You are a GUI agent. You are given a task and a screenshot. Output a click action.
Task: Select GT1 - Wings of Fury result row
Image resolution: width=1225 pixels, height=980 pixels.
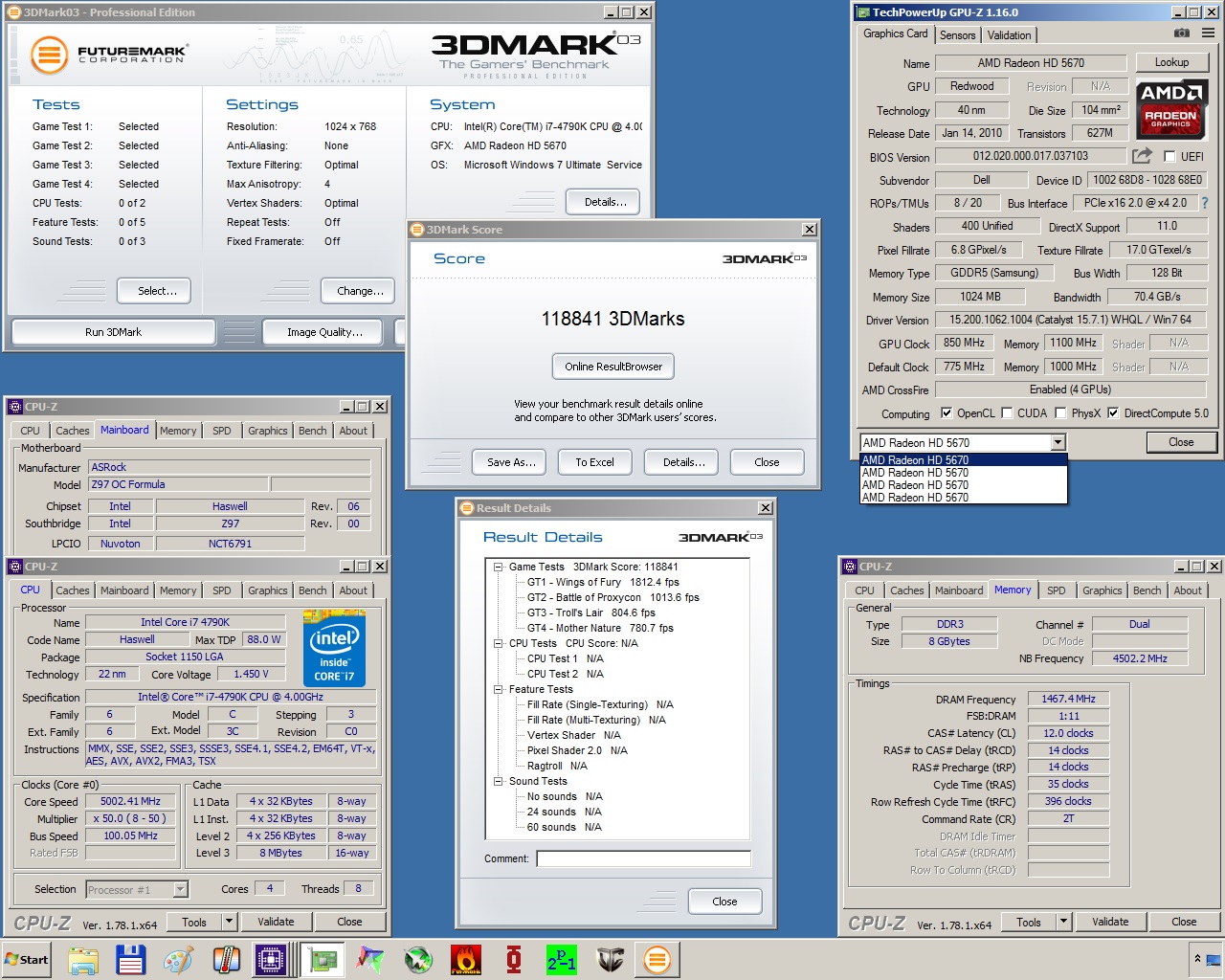click(603, 582)
